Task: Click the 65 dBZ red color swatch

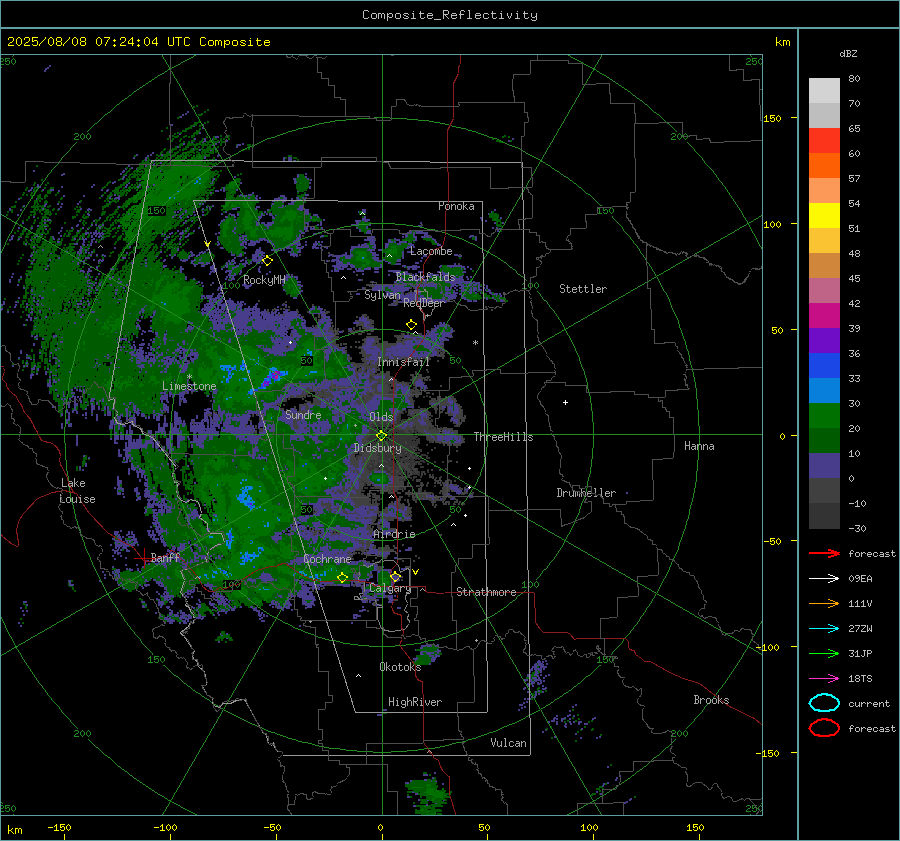Action: coord(824,140)
